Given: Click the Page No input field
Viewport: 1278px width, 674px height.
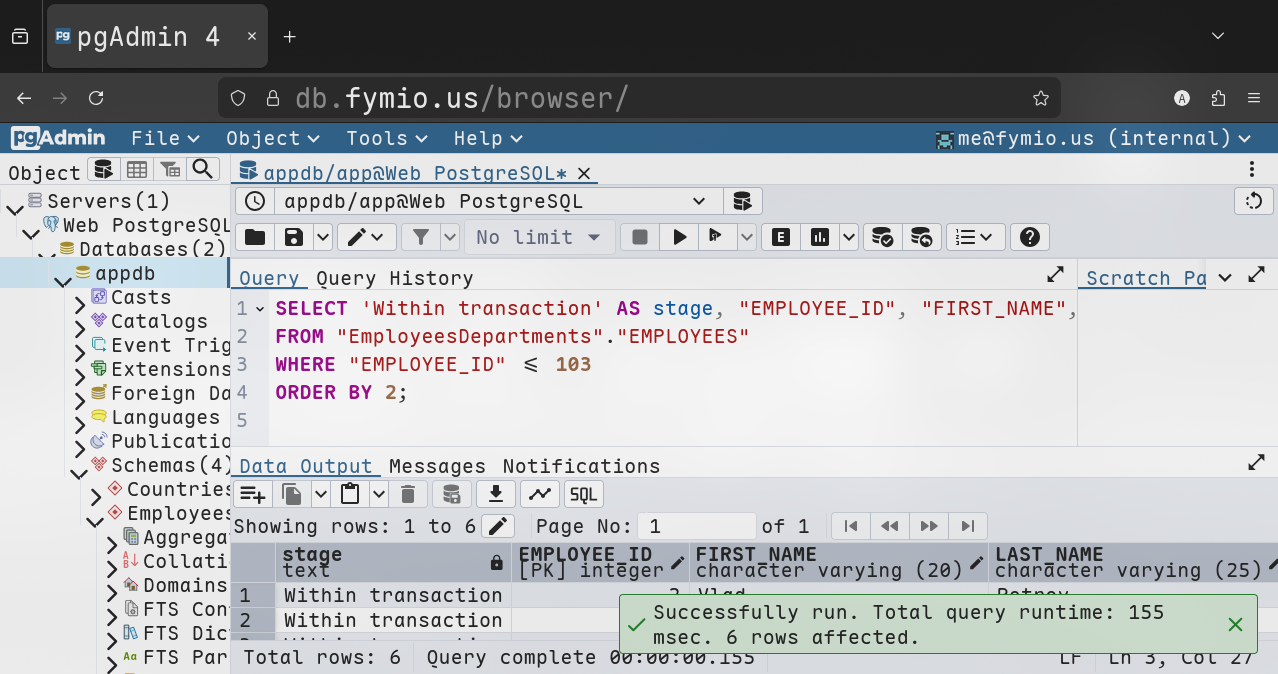Looking at the screenshot, I should coord(698,526).
